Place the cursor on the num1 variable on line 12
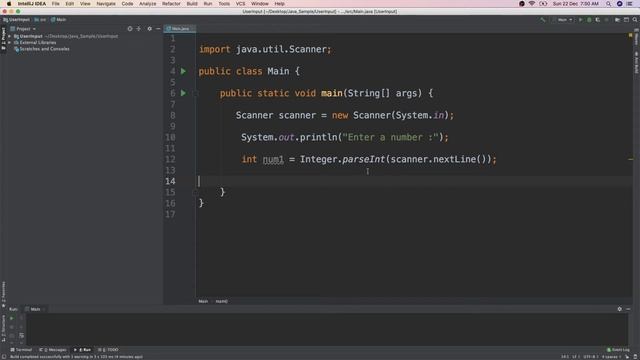Viewport: 640px width, 360px height. click(273, 159)
